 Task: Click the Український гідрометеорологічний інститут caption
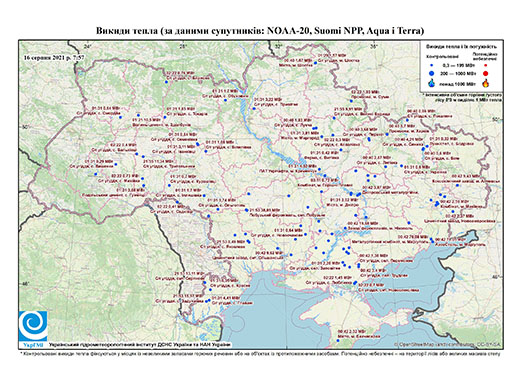pyautogui.click(x=140, y=344)
